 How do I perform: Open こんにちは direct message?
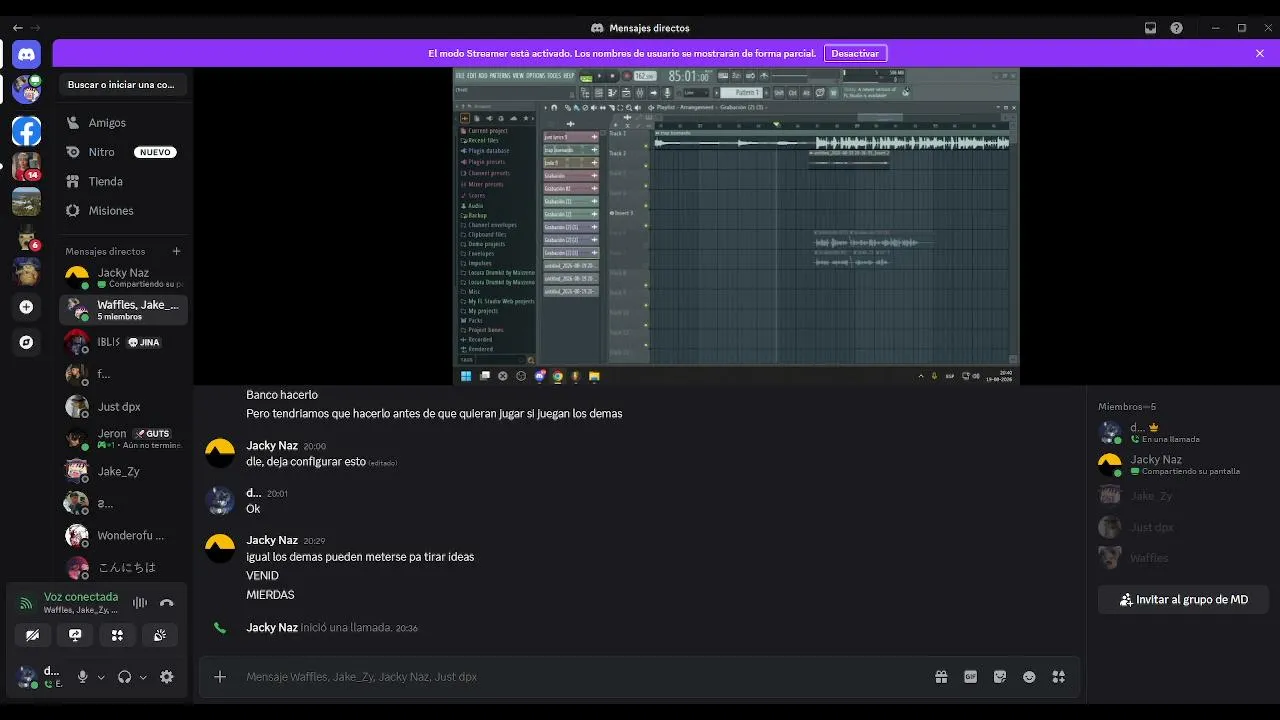pyautogui.click(x=124, y=567)
